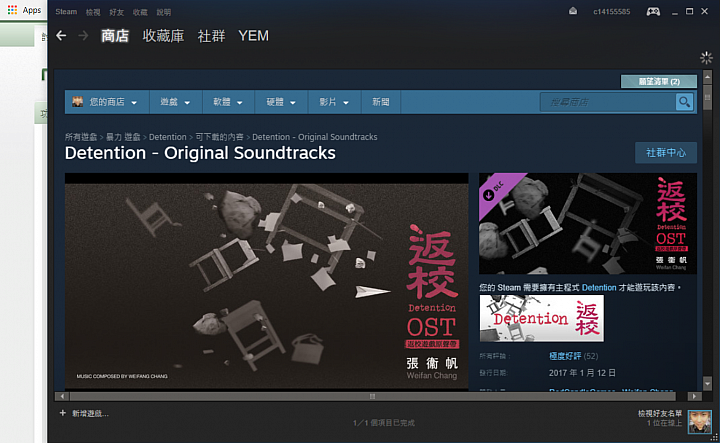Click Detention breadcrumb link
The height and width of the screenshot is (443, 720).
tap(168, 137)
